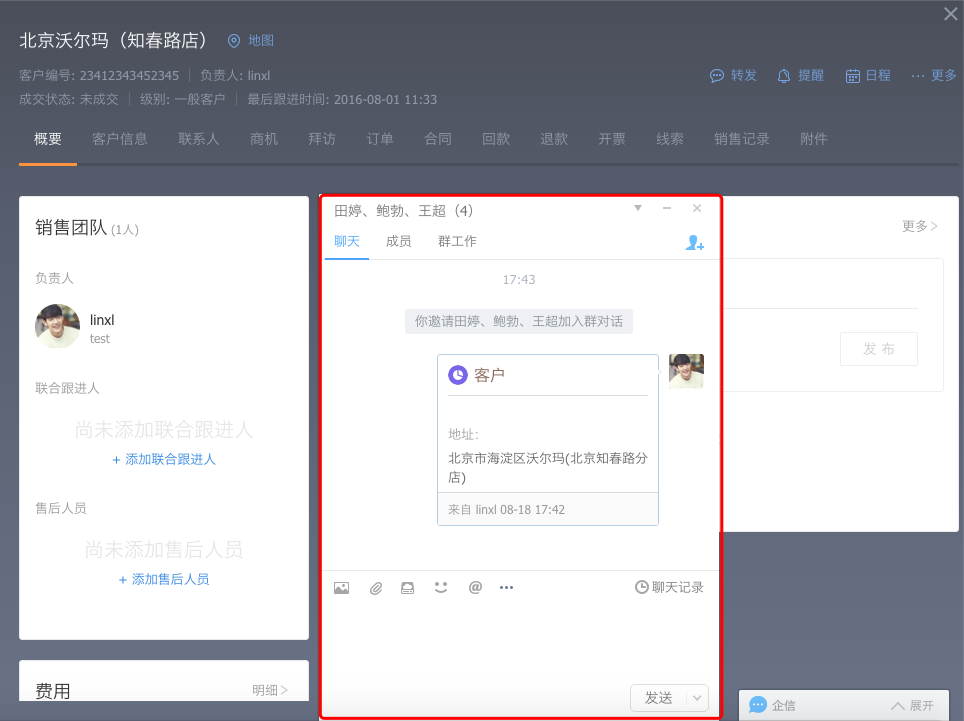Open the 客户信息 tab
Screen dimensions: 964x721
coord(120,139)
